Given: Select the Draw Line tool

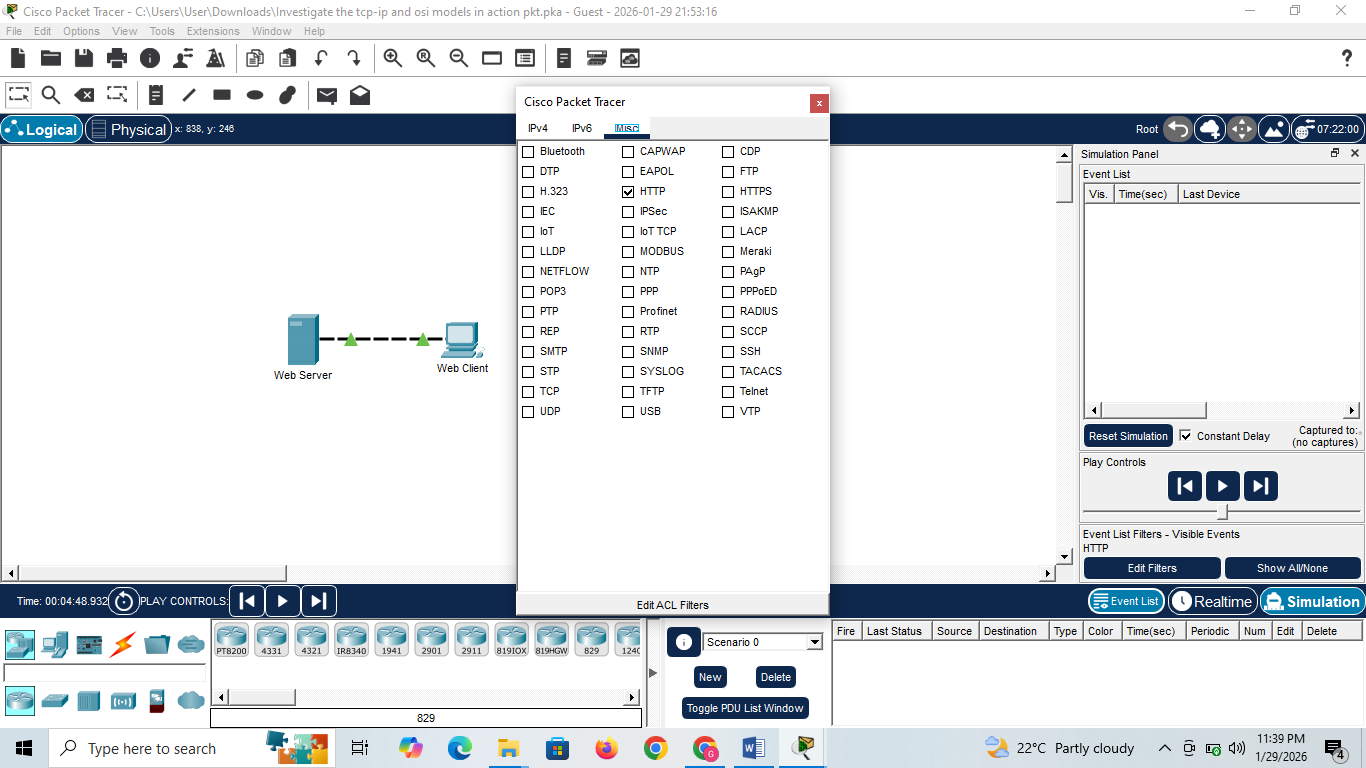Looking at the screenshot, I should point(189,95).
